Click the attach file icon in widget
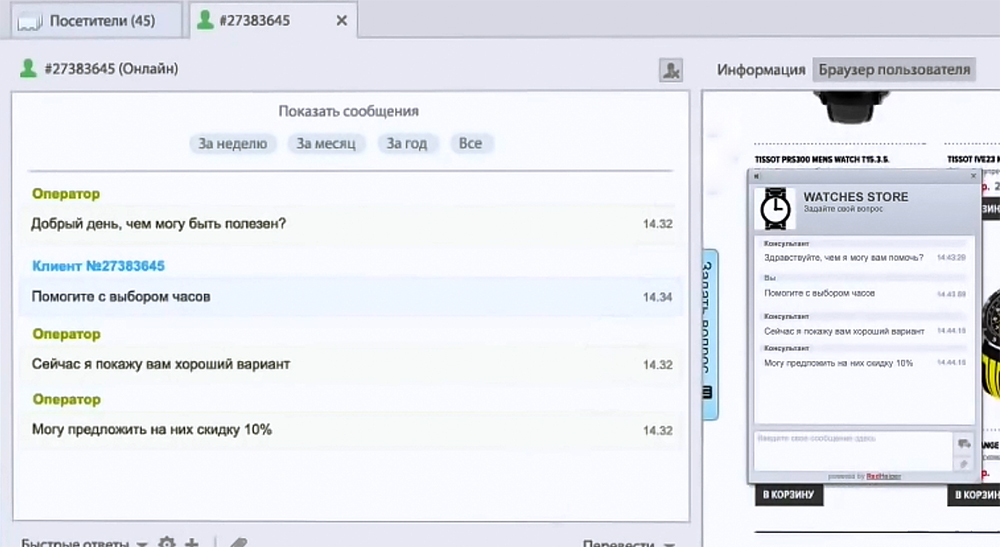This screenshot has height=547, width=1000. 964,463
